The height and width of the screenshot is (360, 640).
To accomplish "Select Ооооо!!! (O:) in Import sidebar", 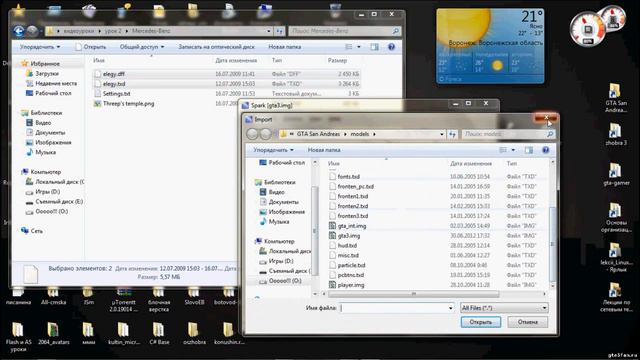I will click(x=280, y=281).
